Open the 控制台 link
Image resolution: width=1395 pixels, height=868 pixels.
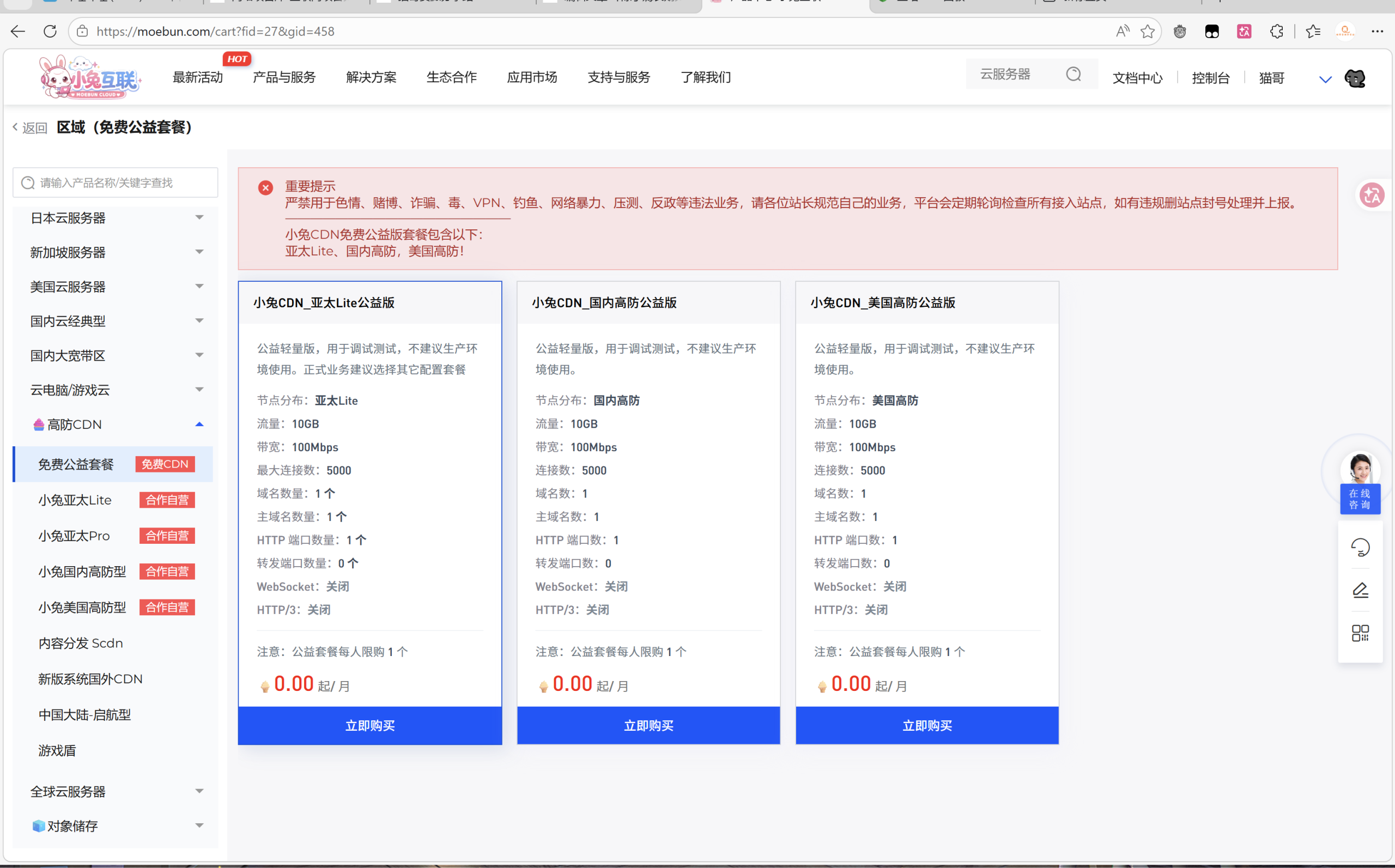coord(1210,78)
